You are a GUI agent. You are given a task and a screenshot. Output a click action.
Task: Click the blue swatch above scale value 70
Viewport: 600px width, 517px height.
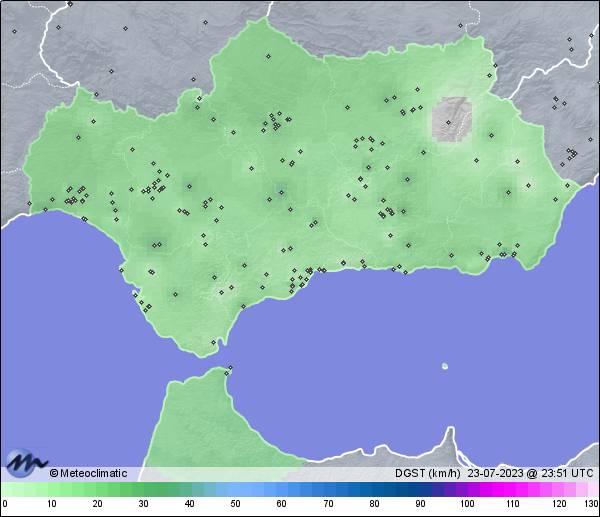[x=328, y=489]
